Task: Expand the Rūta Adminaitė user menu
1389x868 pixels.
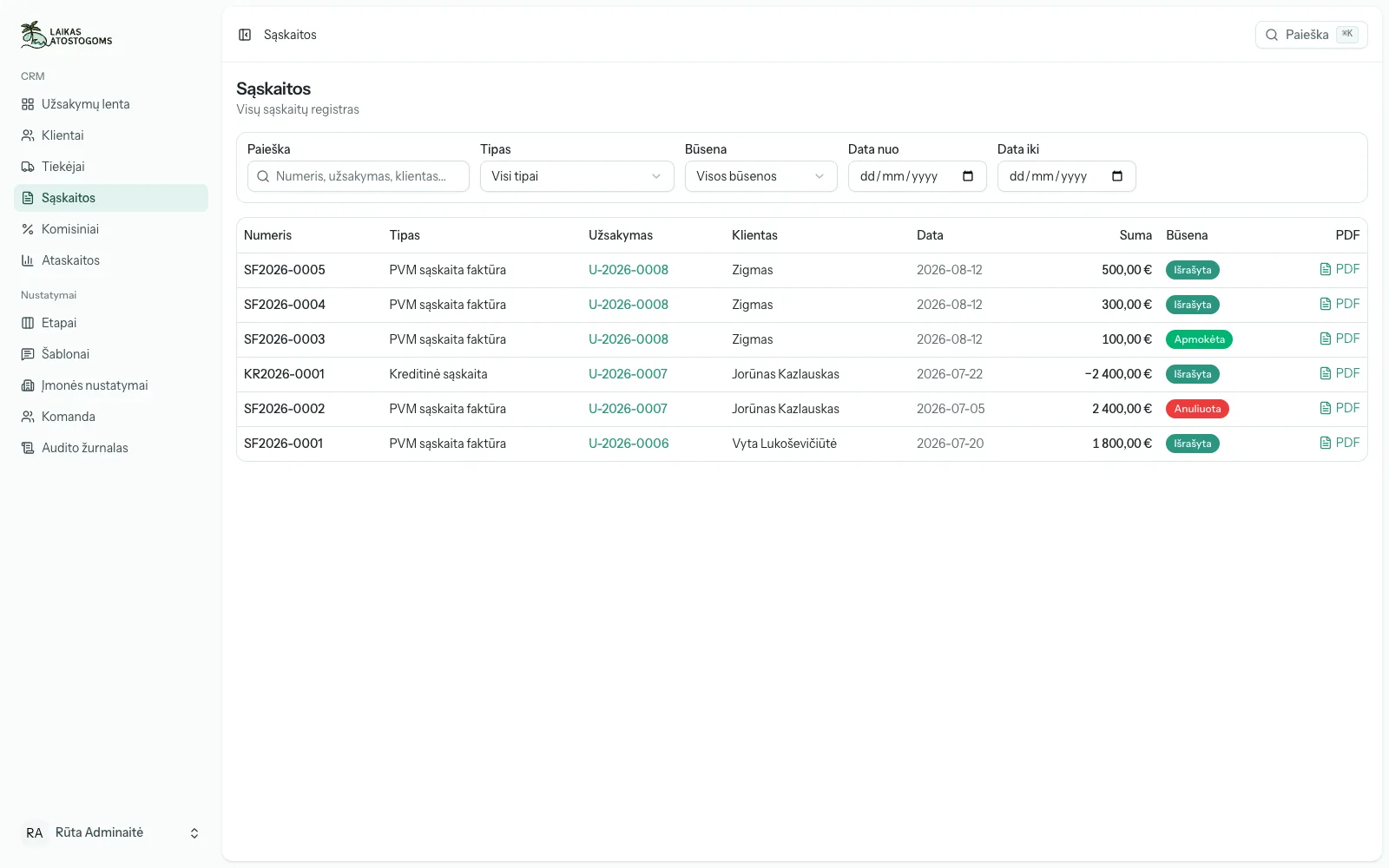Action: point(111,833)
